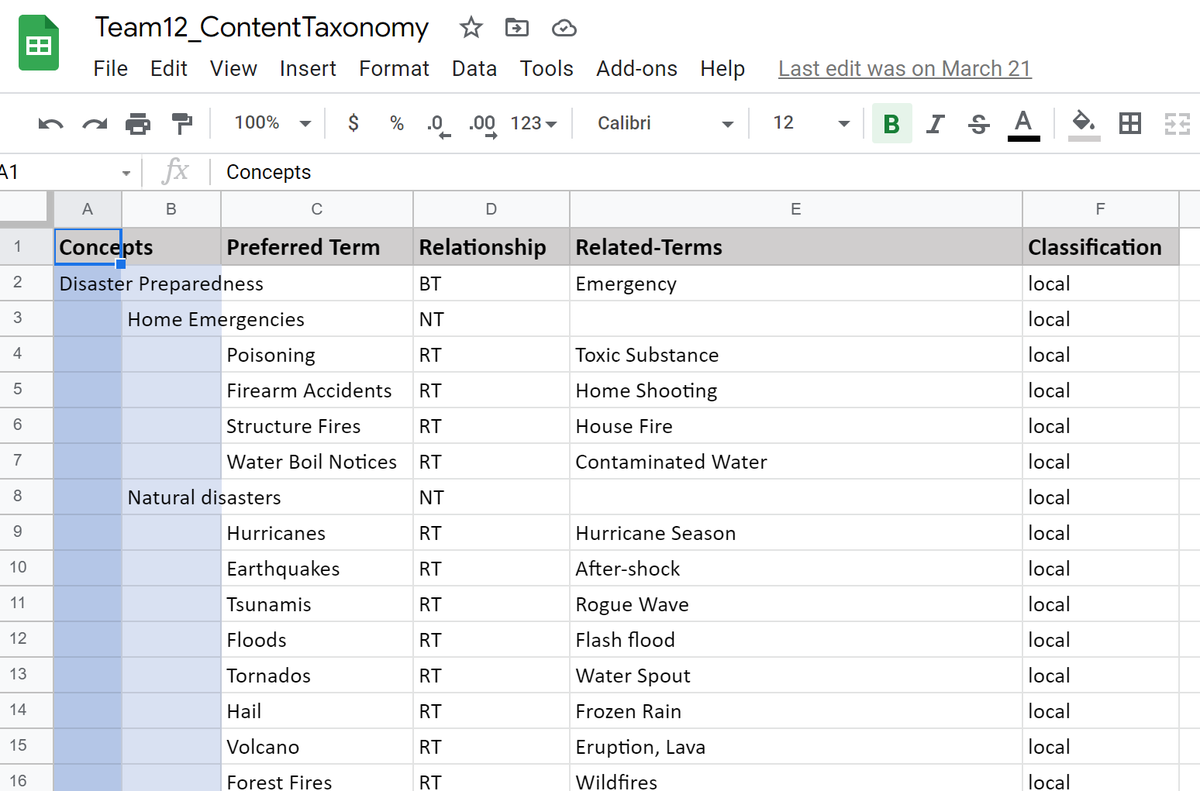The height and width of the screenshot is (791, 1200).
Task: Toggle italic formatting
Action: 935,123
